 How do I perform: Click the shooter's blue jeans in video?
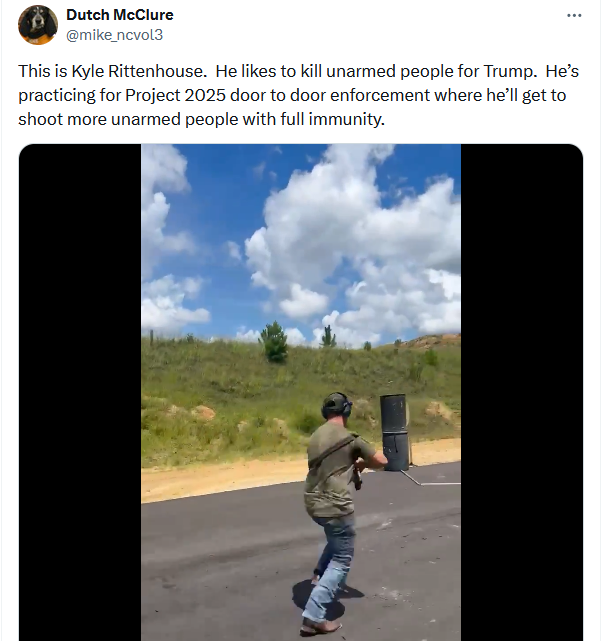point(331,566)
